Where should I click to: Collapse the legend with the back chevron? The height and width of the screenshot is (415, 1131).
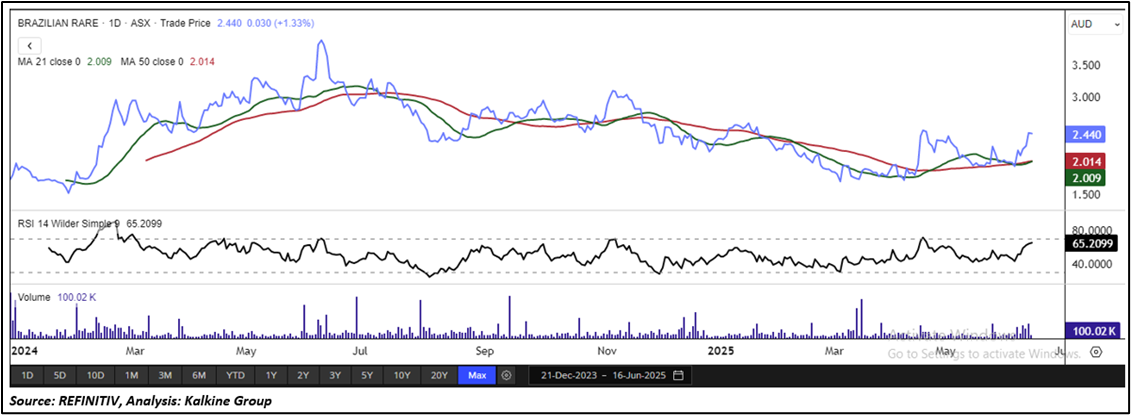(30, 45)
